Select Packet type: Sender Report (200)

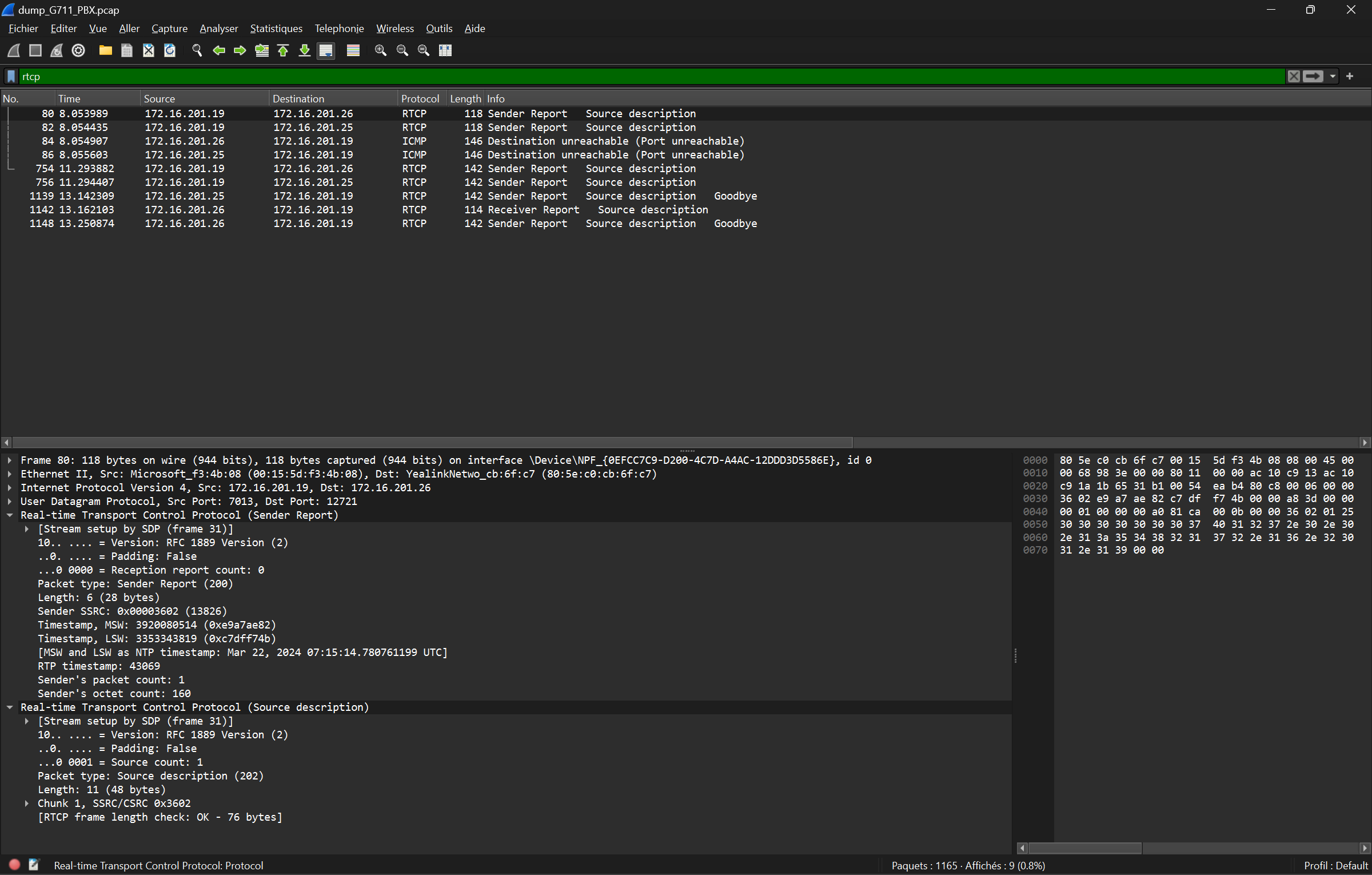coord(135,584)
